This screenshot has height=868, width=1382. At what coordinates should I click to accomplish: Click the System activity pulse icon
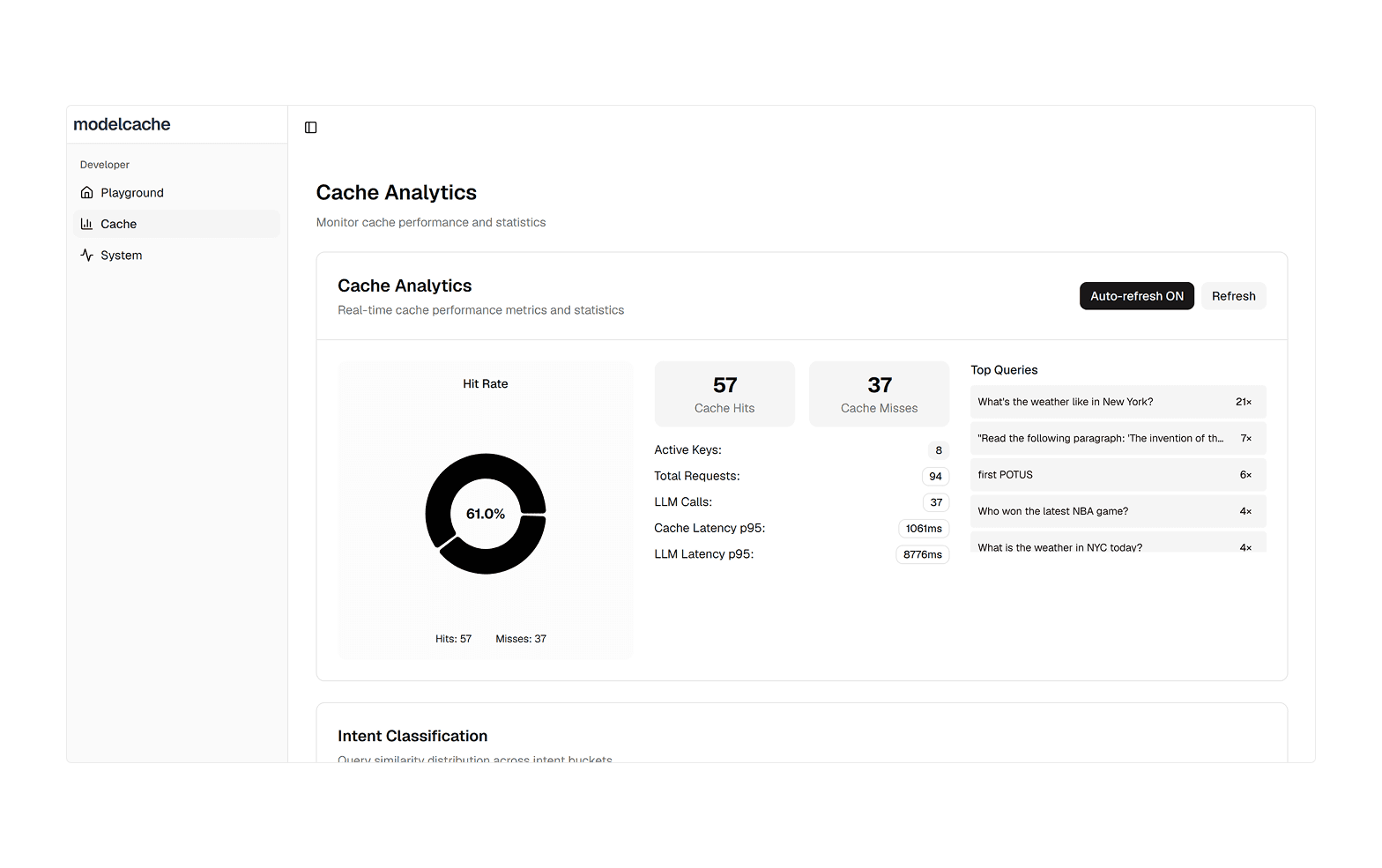pyautogui.click(x=86, y=255)
